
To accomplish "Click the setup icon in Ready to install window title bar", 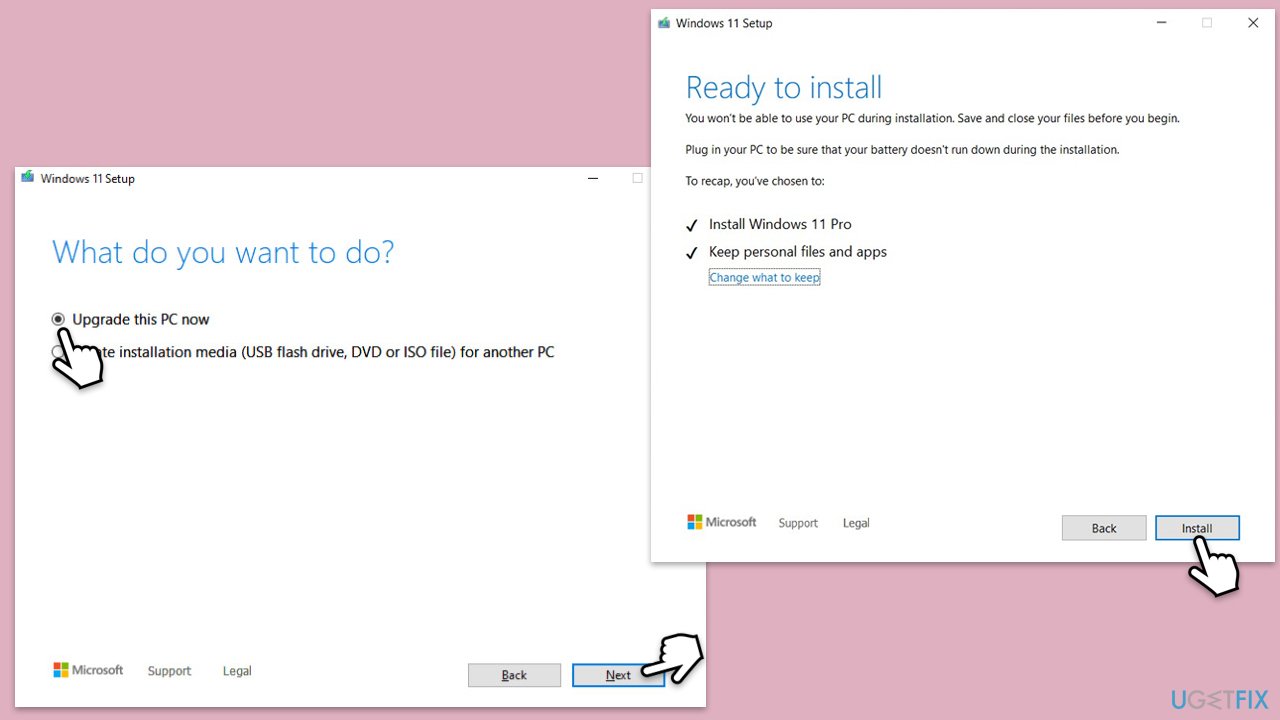I will [664, 23].
